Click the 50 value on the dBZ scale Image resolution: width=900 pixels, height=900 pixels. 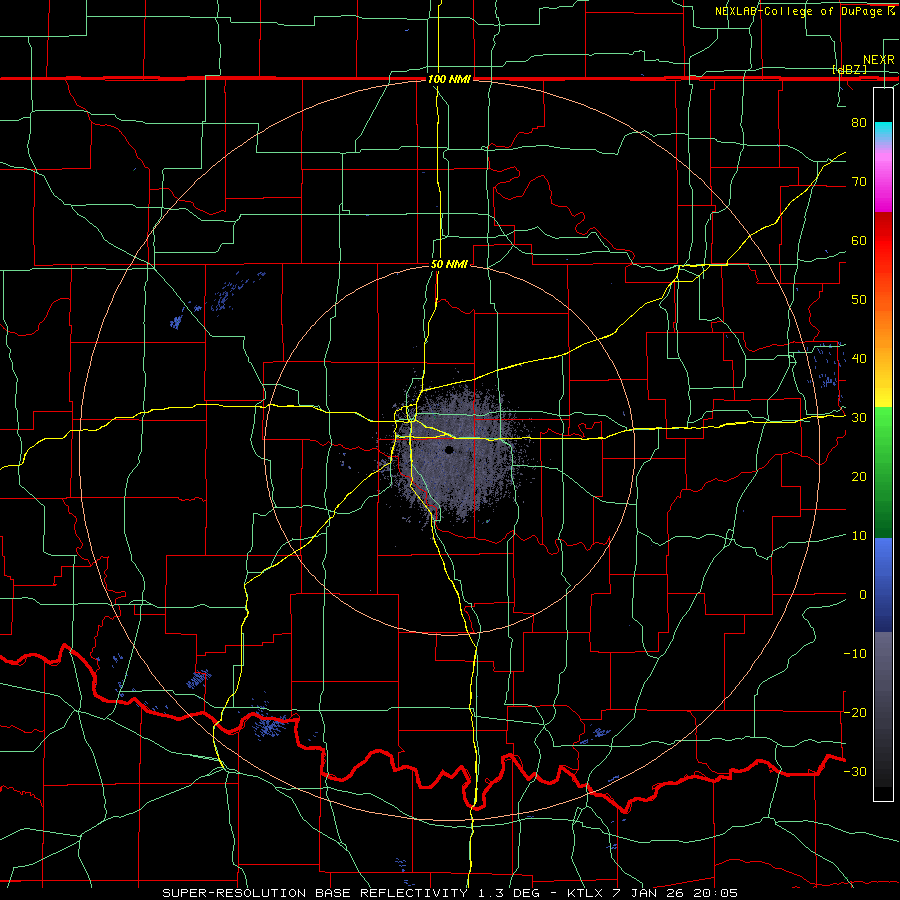pos(859,300)
